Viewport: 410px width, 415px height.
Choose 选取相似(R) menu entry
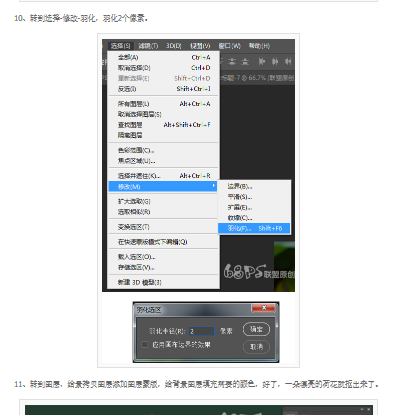(164, 212)
